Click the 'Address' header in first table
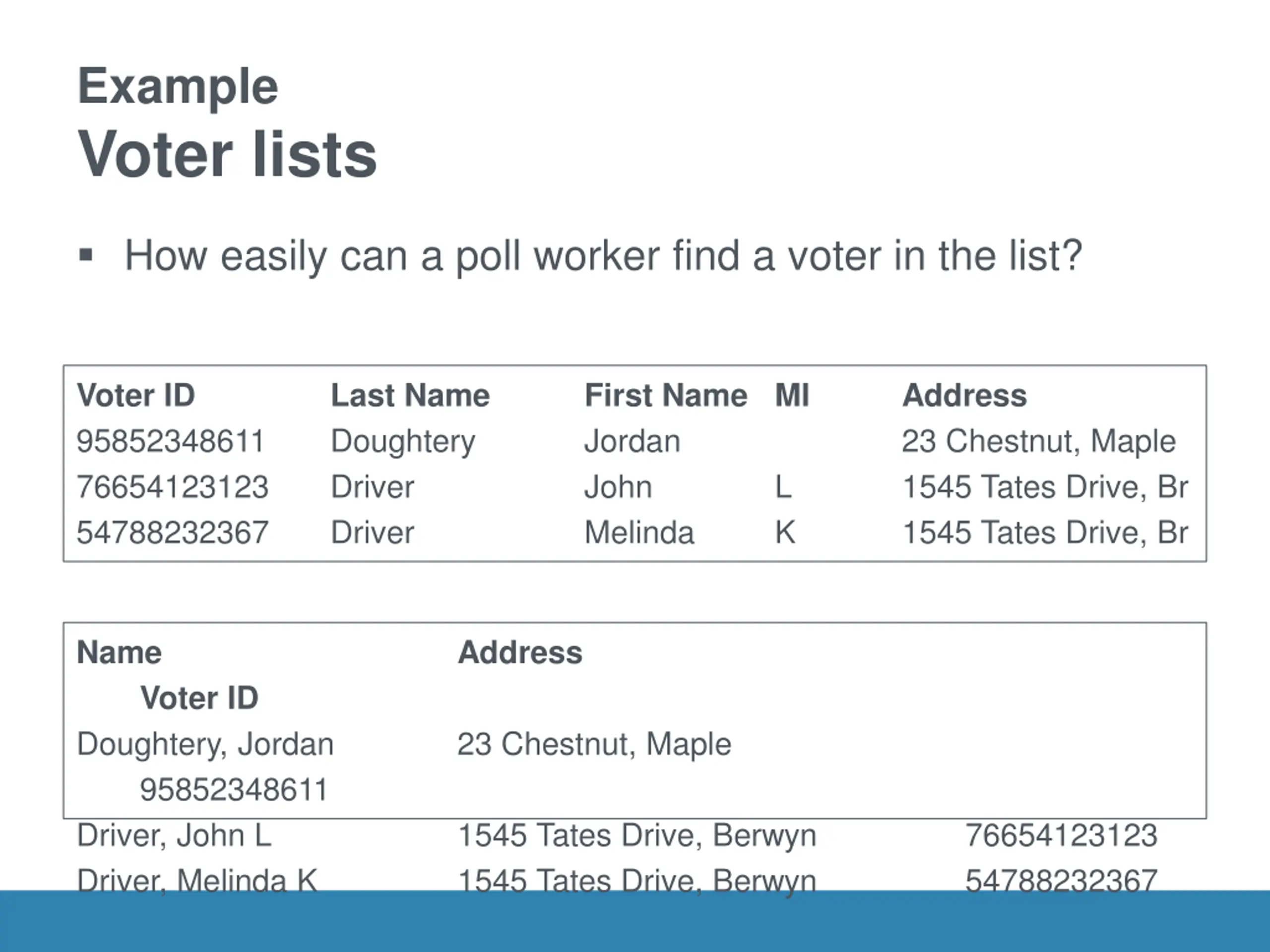This screenshot has height=952, width=1270. coord(964,395)
